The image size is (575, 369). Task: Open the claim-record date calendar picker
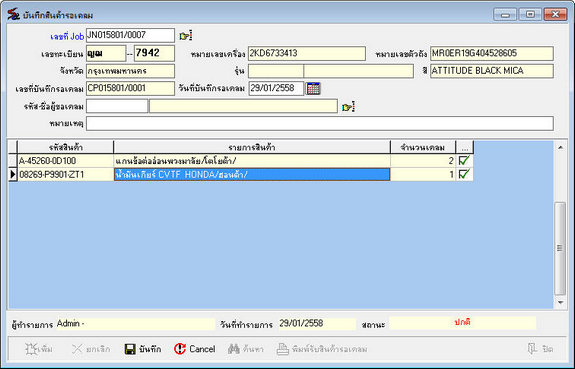313,88
